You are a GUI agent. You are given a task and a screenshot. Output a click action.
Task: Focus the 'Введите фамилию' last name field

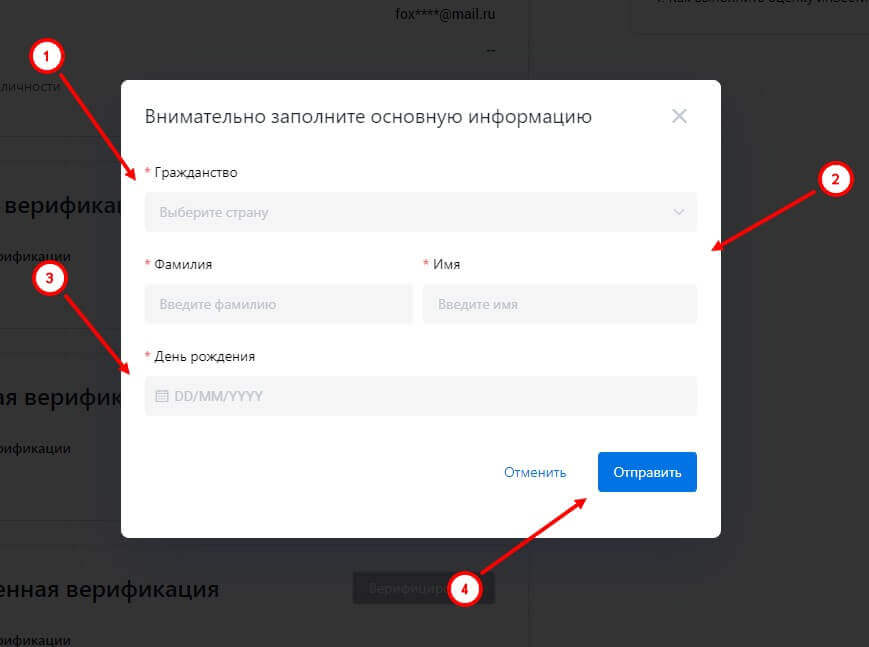point(279,304)
